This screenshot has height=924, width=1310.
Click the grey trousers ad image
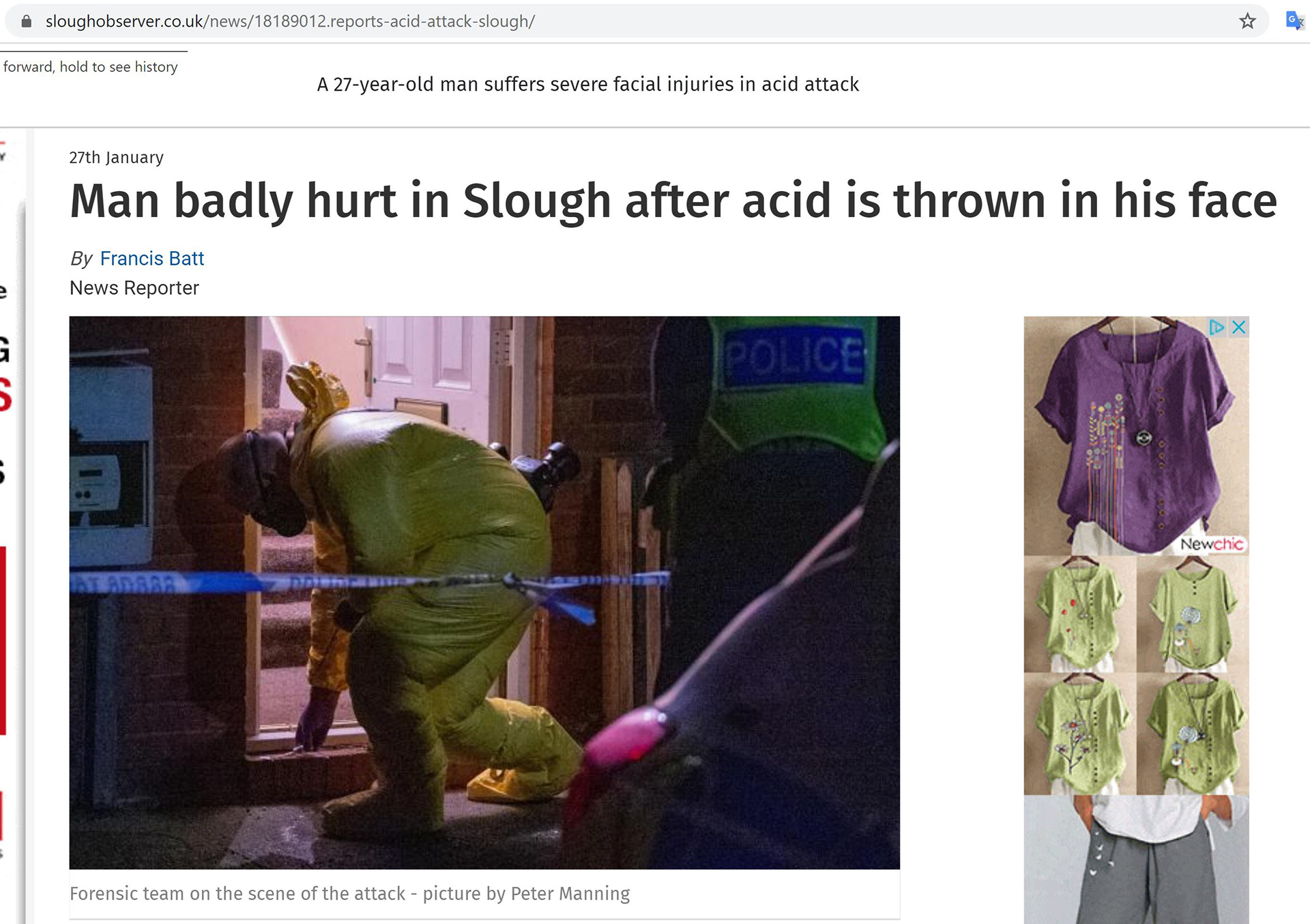point(1136,859)
